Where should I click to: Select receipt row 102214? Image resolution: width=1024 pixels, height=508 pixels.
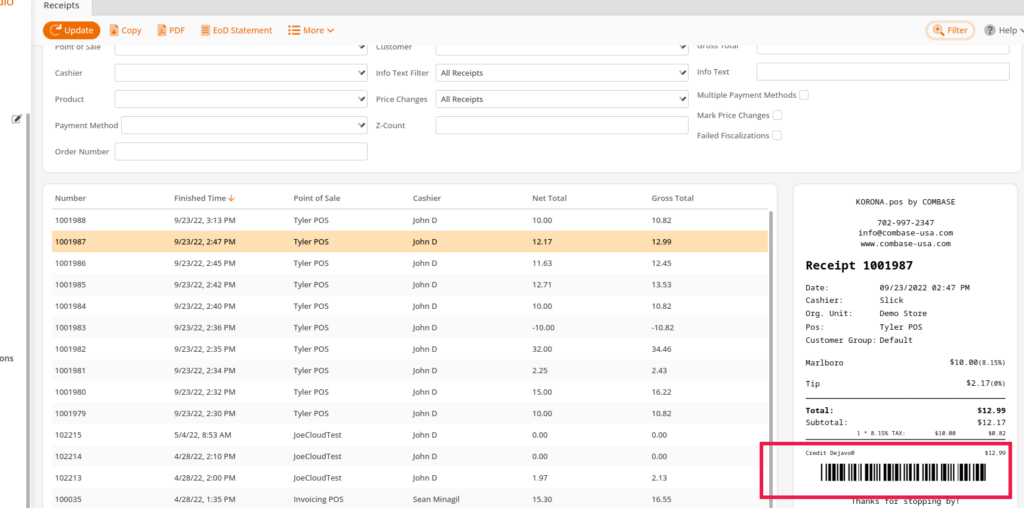pos(409,456)
